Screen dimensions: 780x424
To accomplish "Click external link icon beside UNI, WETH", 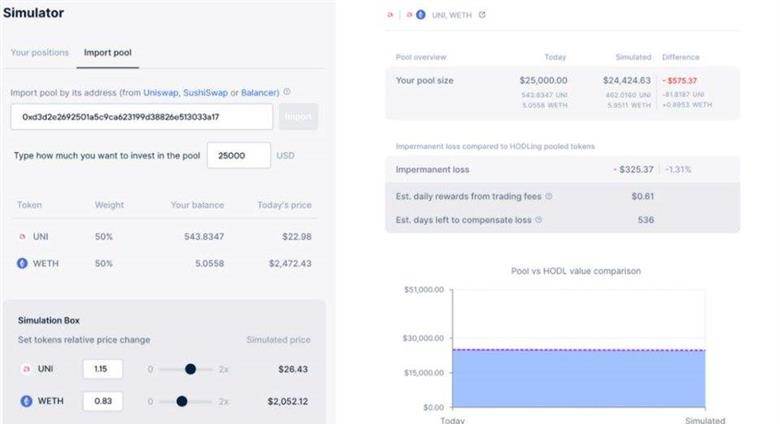I will 482,15.
